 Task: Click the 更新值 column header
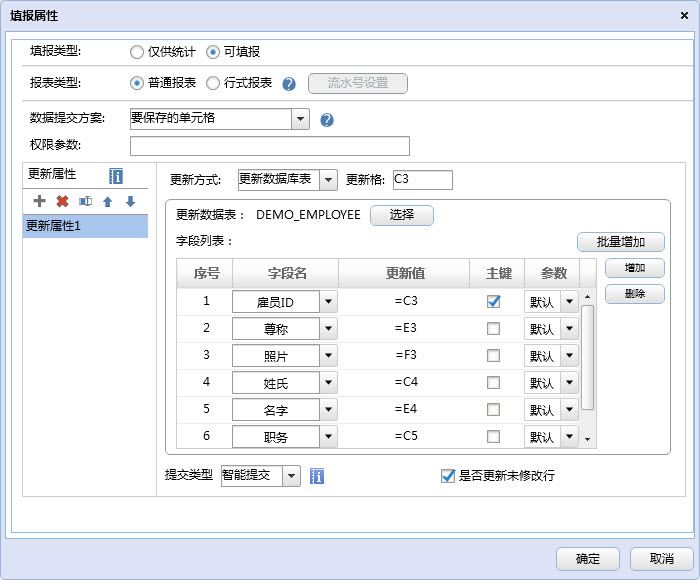(x=404, y=273)
